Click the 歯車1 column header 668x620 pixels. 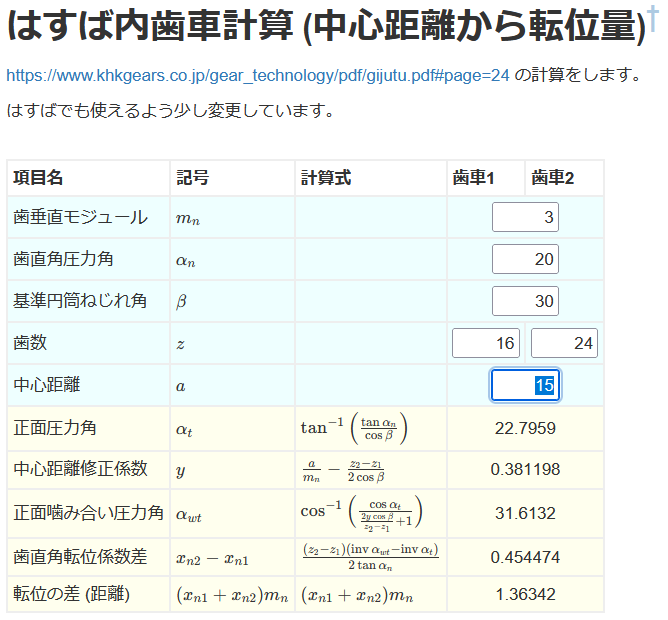474,178
